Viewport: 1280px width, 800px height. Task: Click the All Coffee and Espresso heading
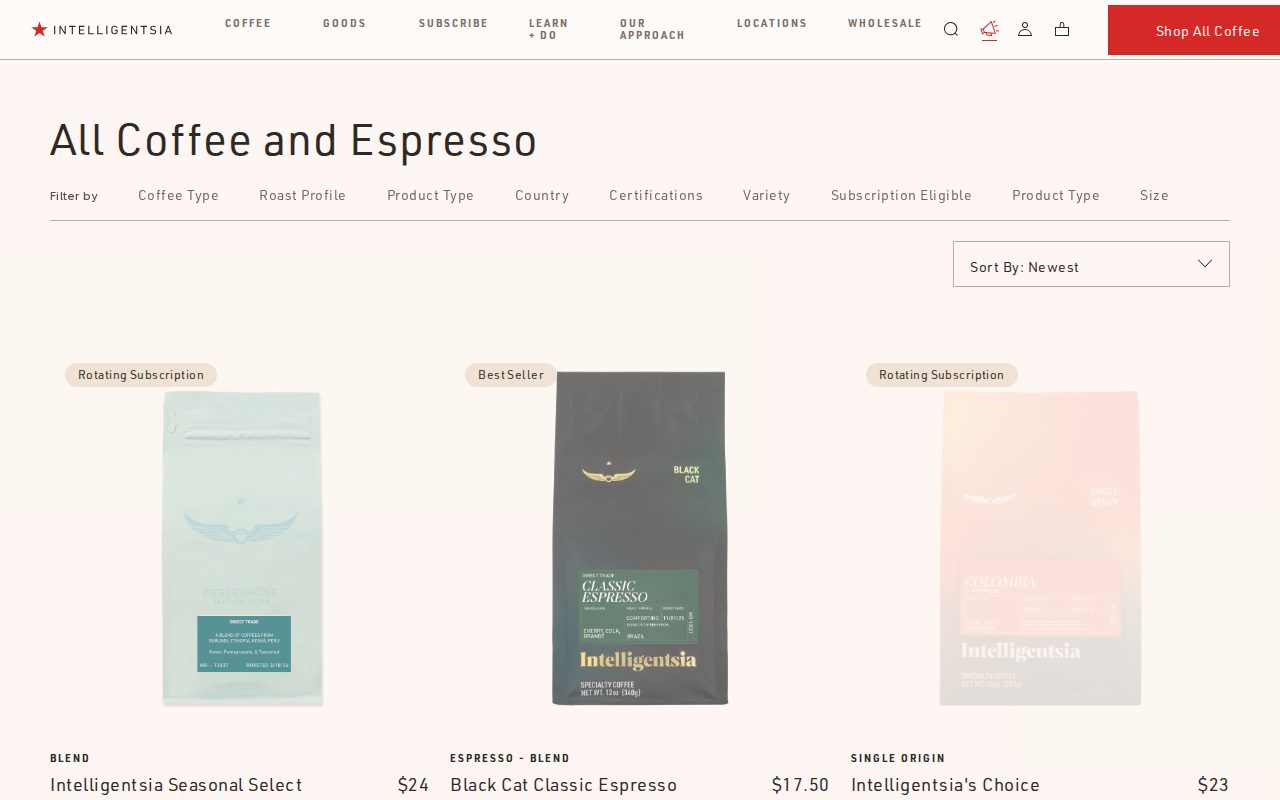tap(294, 140)
